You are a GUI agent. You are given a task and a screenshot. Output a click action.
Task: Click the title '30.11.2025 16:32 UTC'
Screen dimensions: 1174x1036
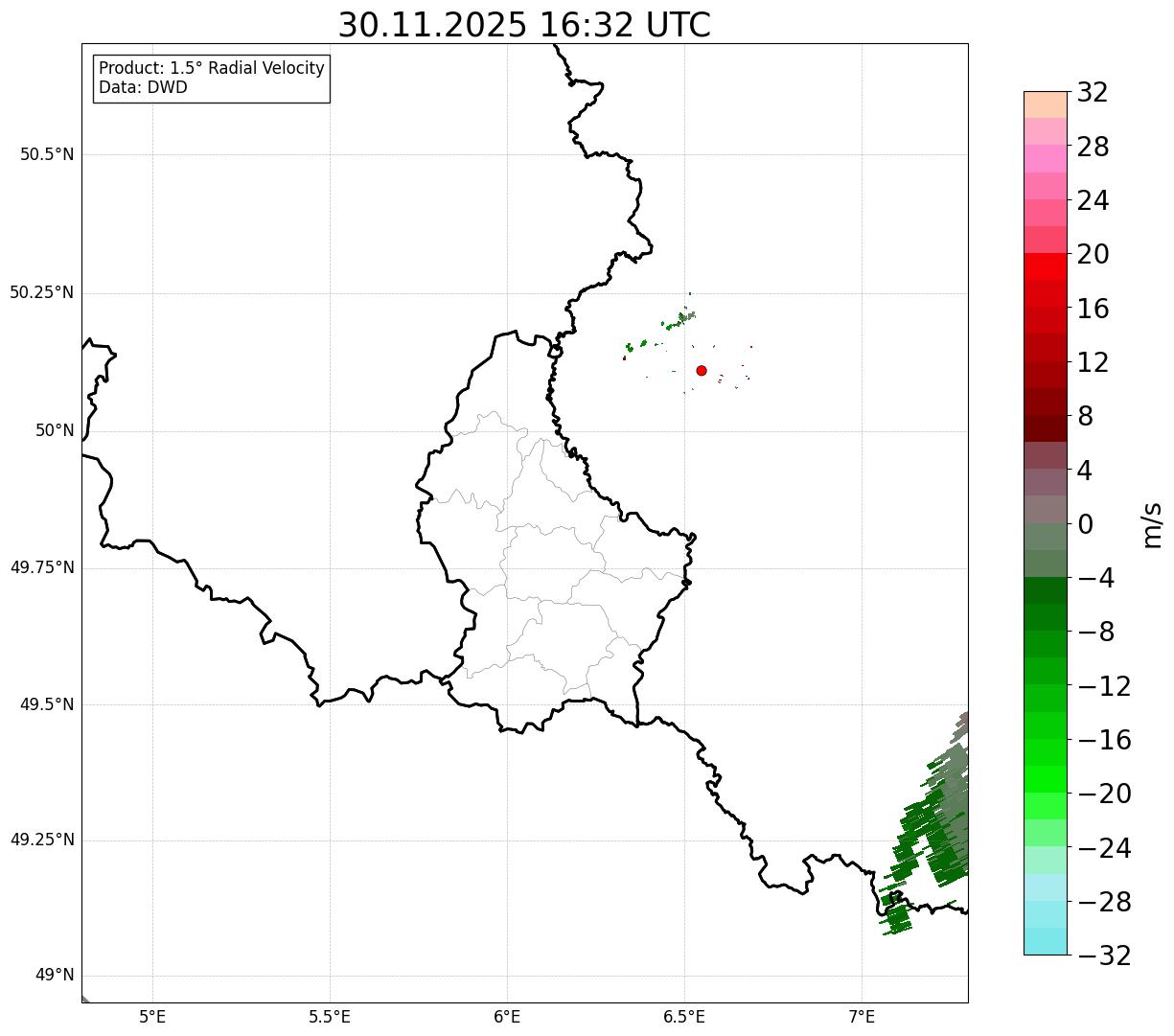[x=524, y=25]
